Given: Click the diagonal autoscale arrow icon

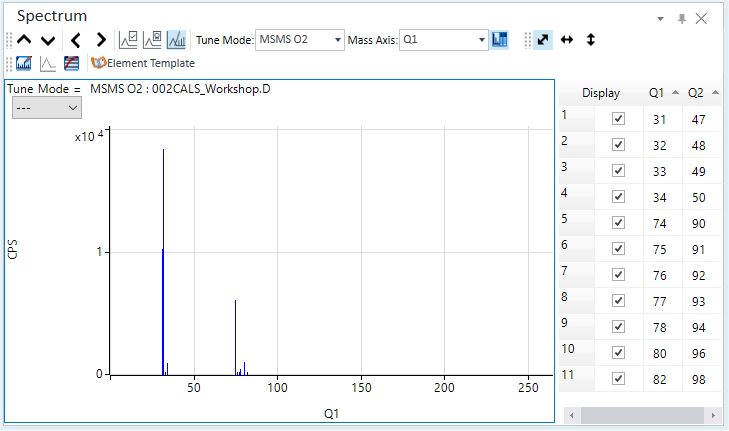Looking at the screenshot, I should pyautogui.click(x=543, y=40).
